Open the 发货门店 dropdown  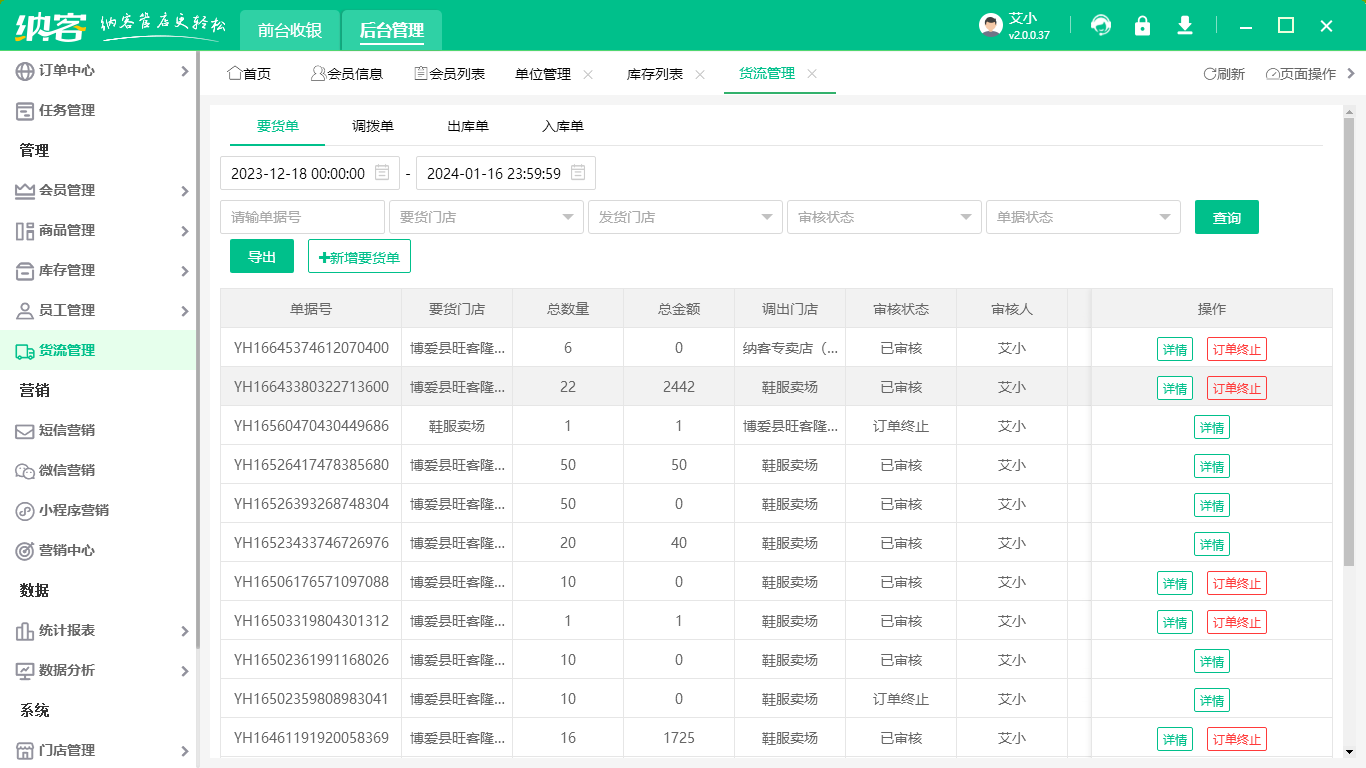click(x=685, y=217)
